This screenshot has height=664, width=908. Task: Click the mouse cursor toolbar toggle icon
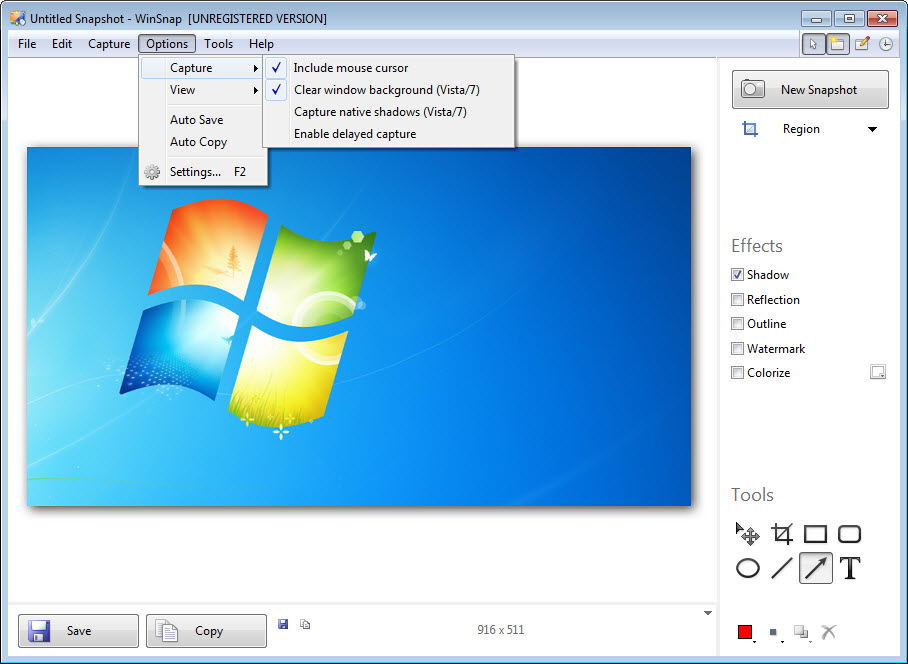click(813, 44)
